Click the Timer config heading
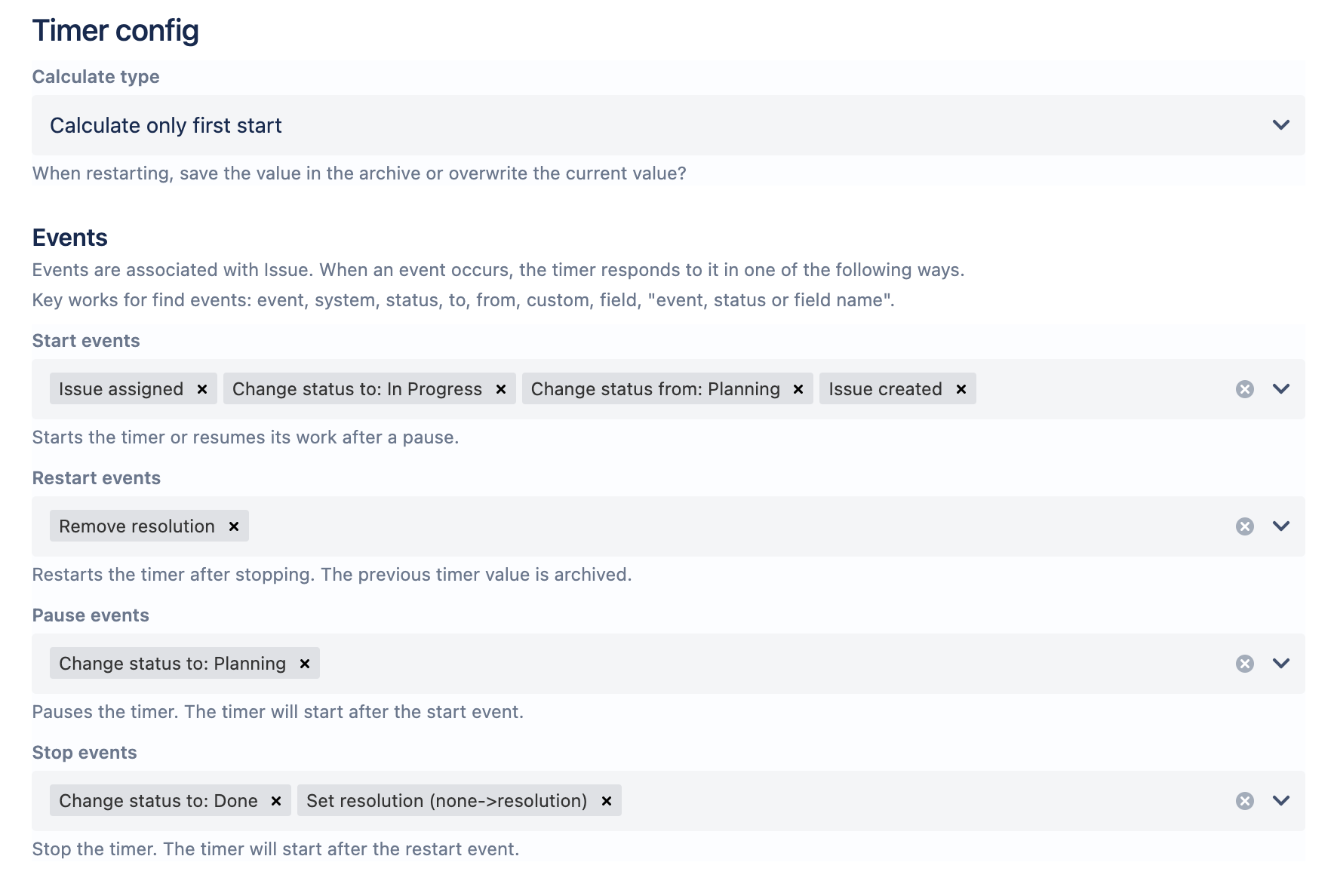 pos(115,31)
